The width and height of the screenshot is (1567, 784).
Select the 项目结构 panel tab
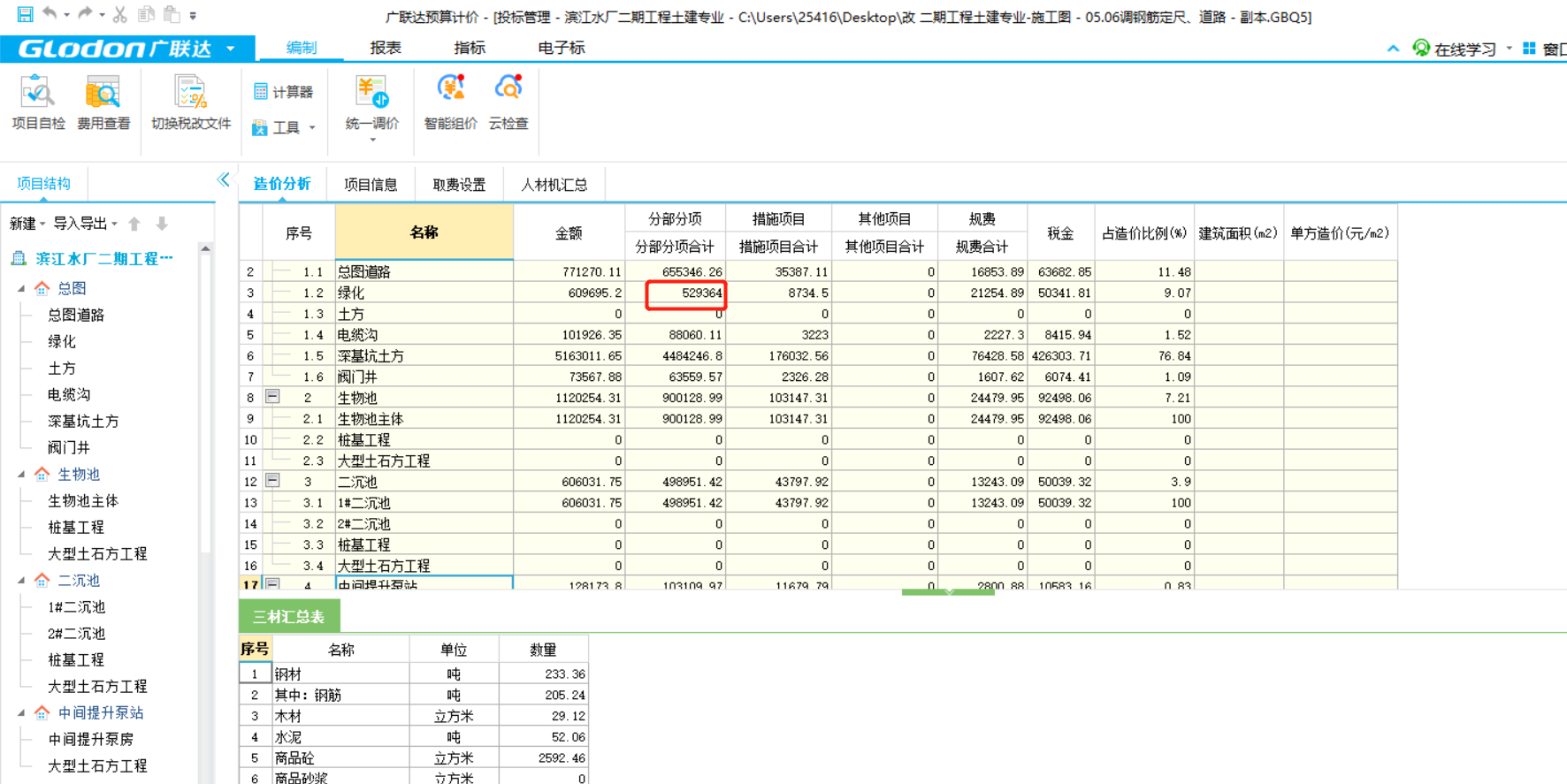pos(43,184)
